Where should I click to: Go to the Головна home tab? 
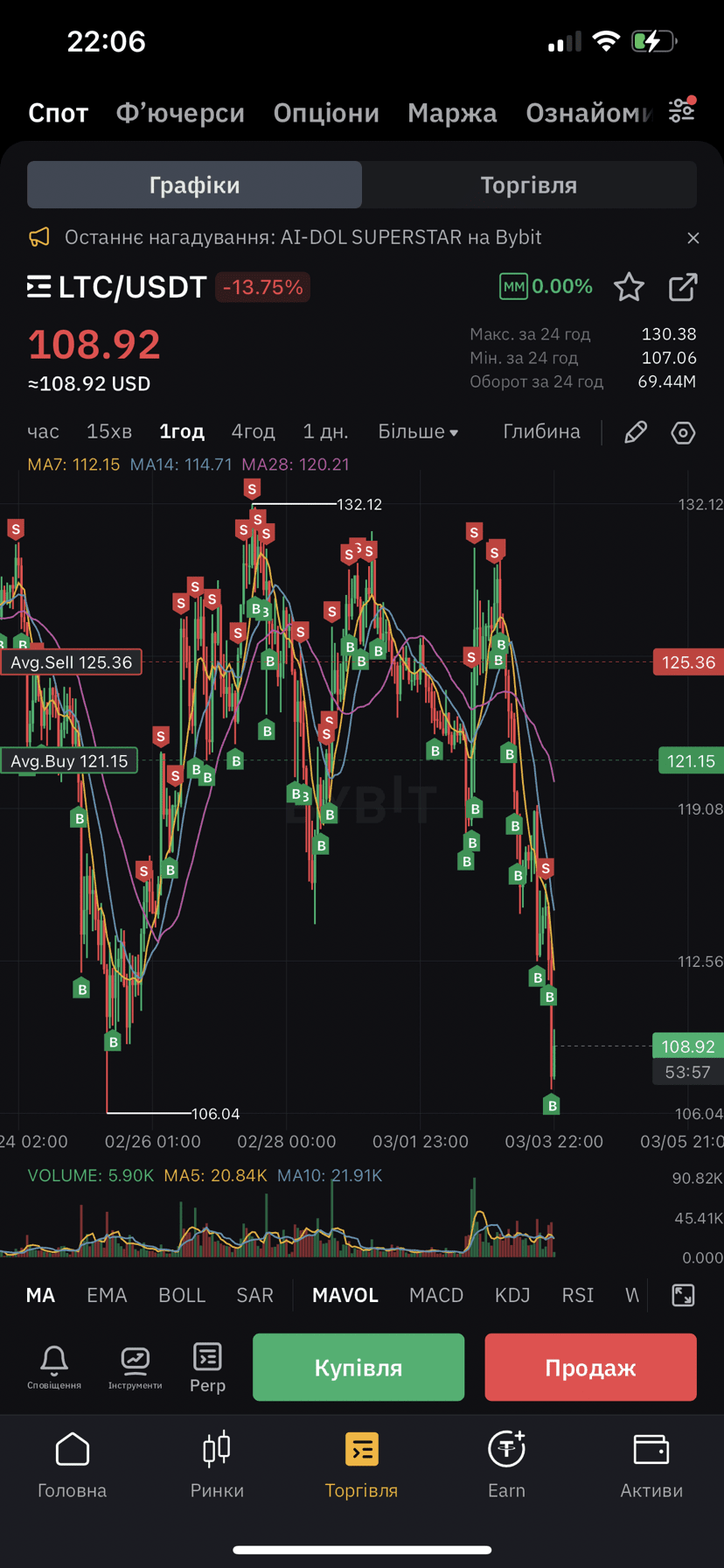tap(72, 1466)
